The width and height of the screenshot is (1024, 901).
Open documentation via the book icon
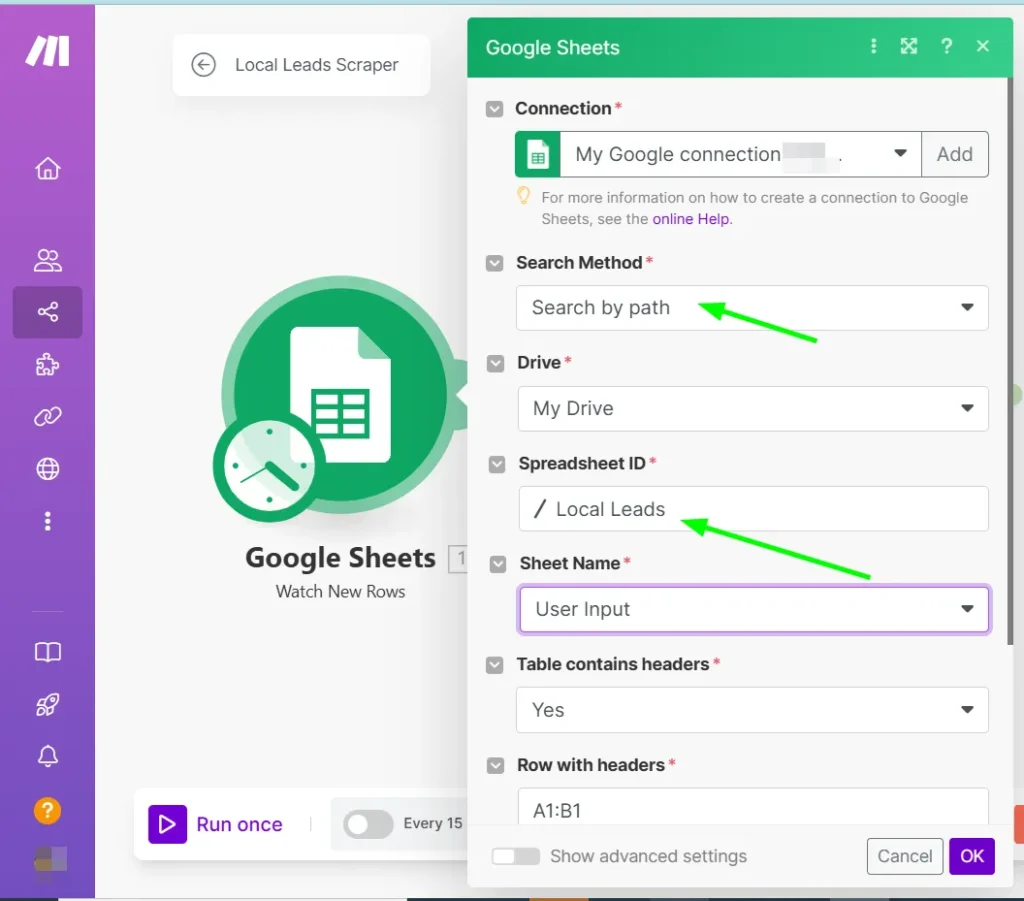pos(47,651)
